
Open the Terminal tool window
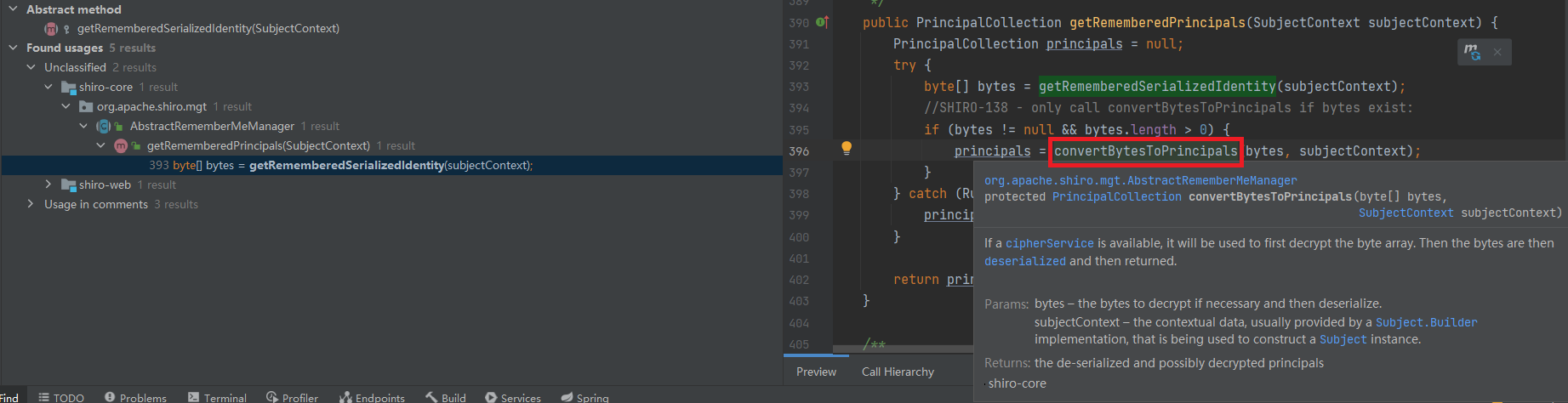pos(217,397)
